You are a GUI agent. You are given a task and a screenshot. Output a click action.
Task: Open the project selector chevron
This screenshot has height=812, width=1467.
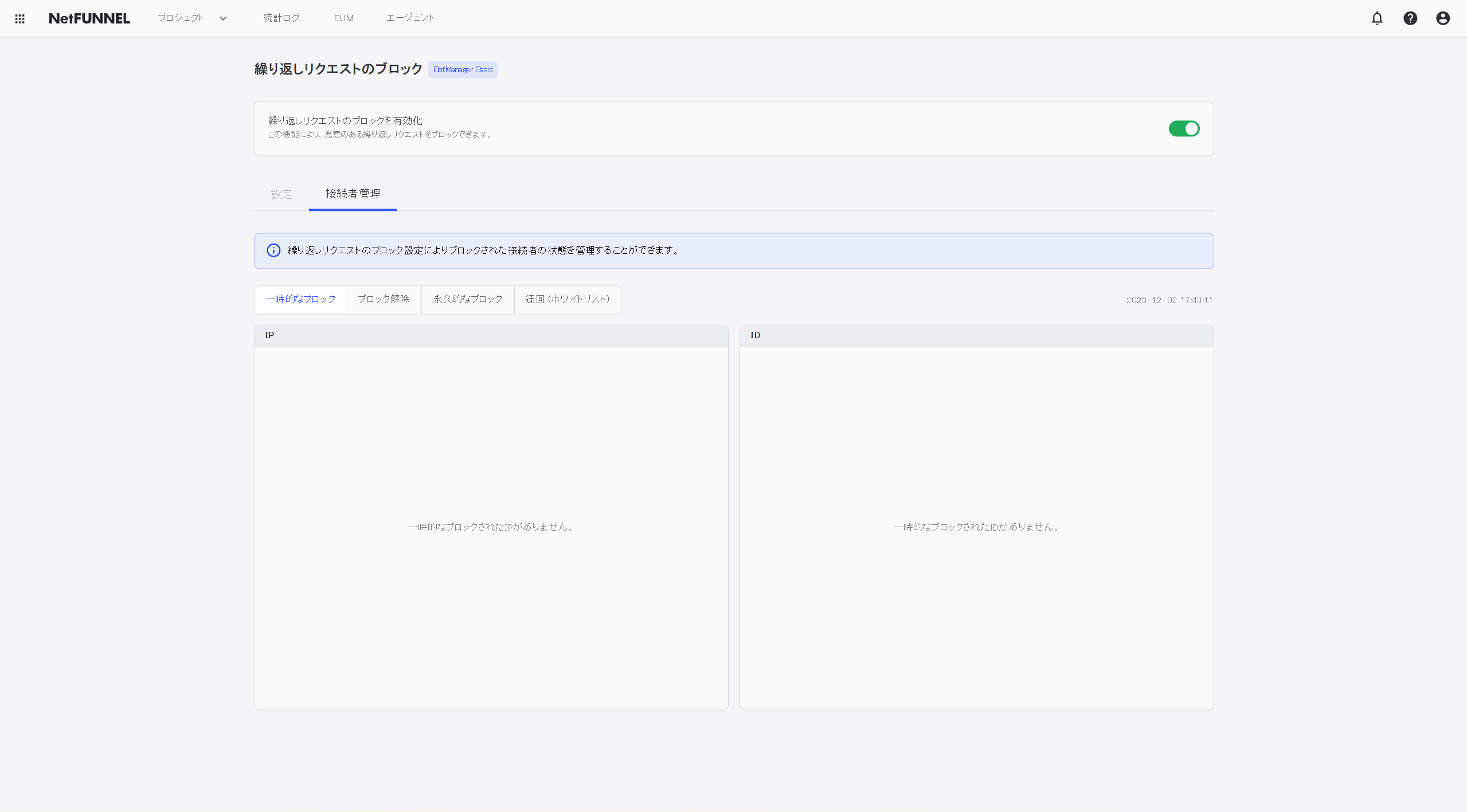click(x=223, y=18)
